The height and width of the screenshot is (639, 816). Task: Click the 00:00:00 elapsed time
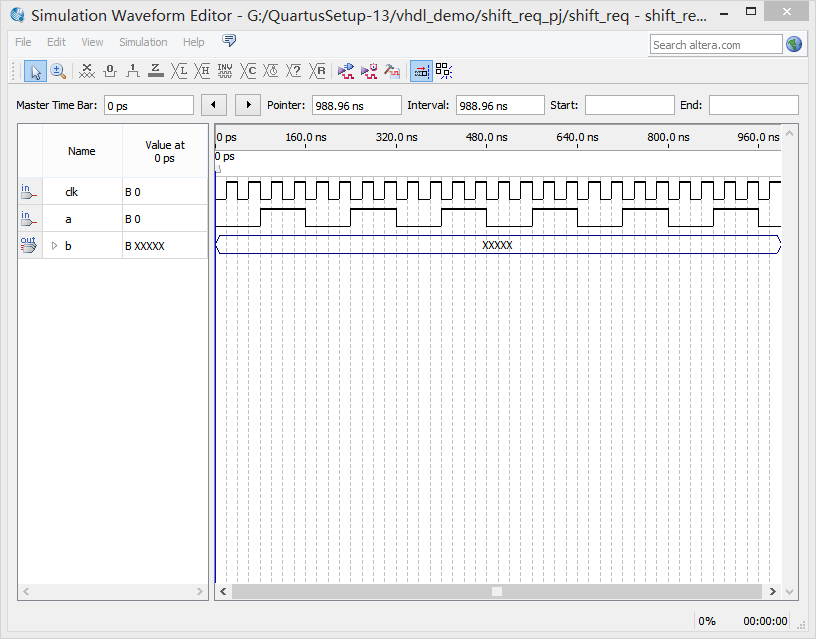click(765, 621)
